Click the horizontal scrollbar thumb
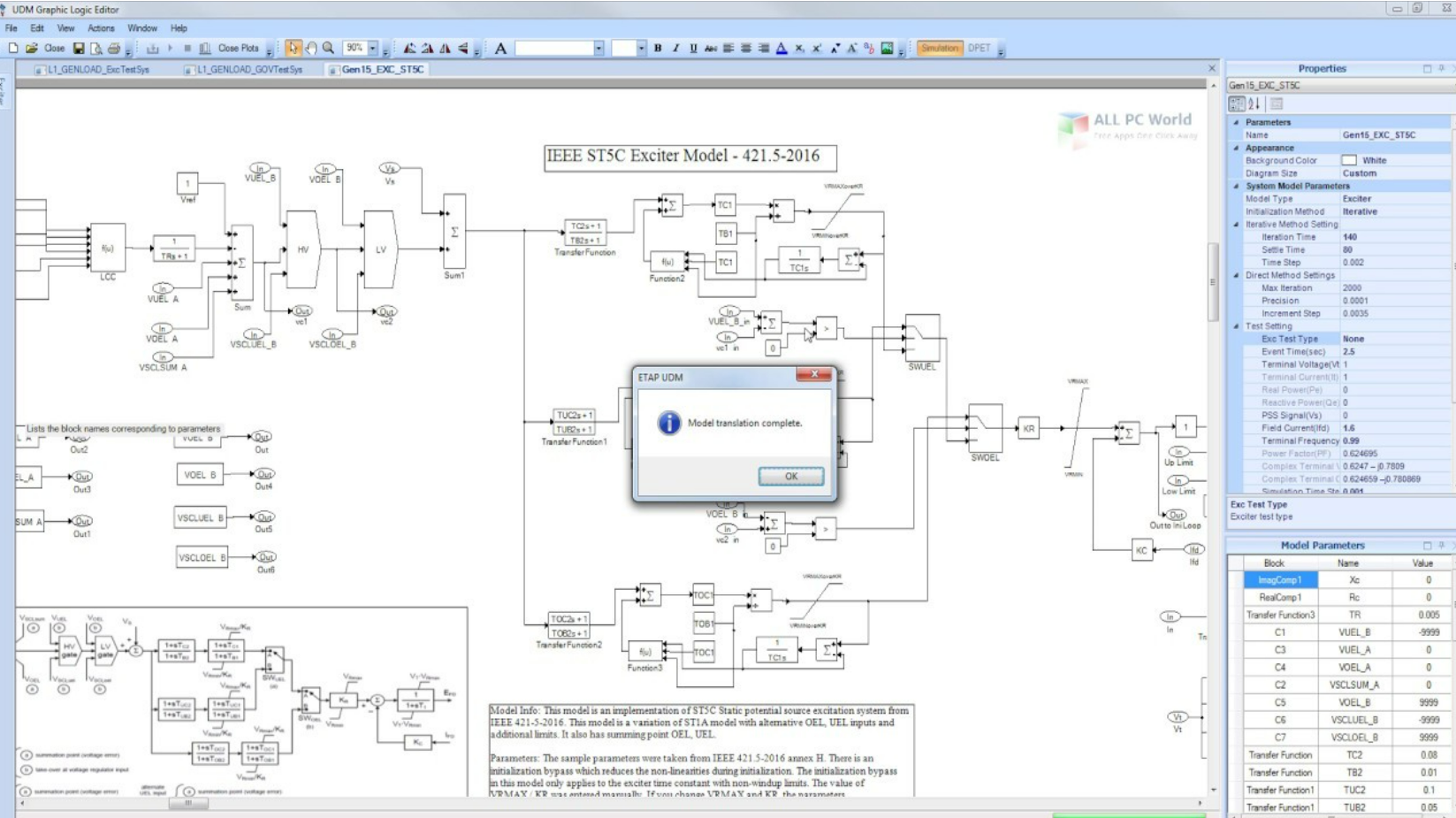1456x818 pixels. pos(188,803)
